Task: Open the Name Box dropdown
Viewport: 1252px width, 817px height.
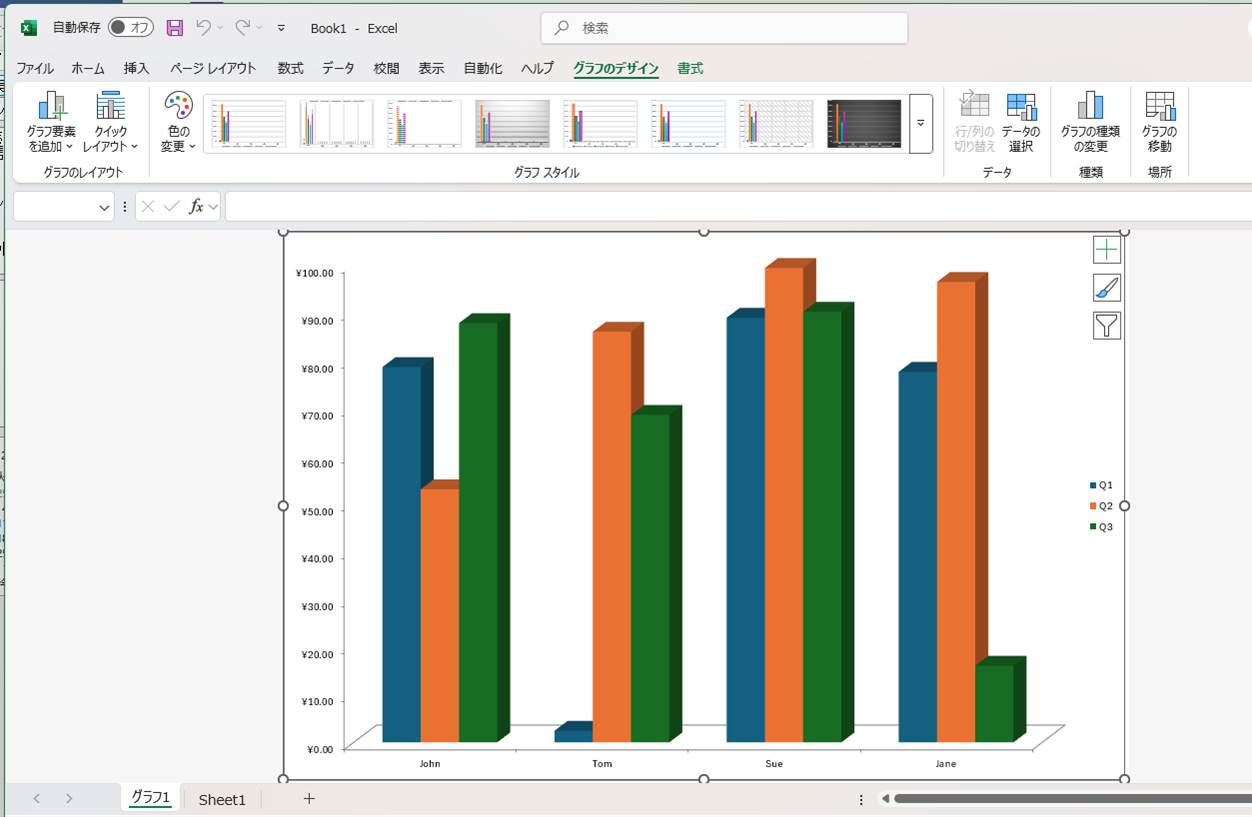Action: point(105,207)
